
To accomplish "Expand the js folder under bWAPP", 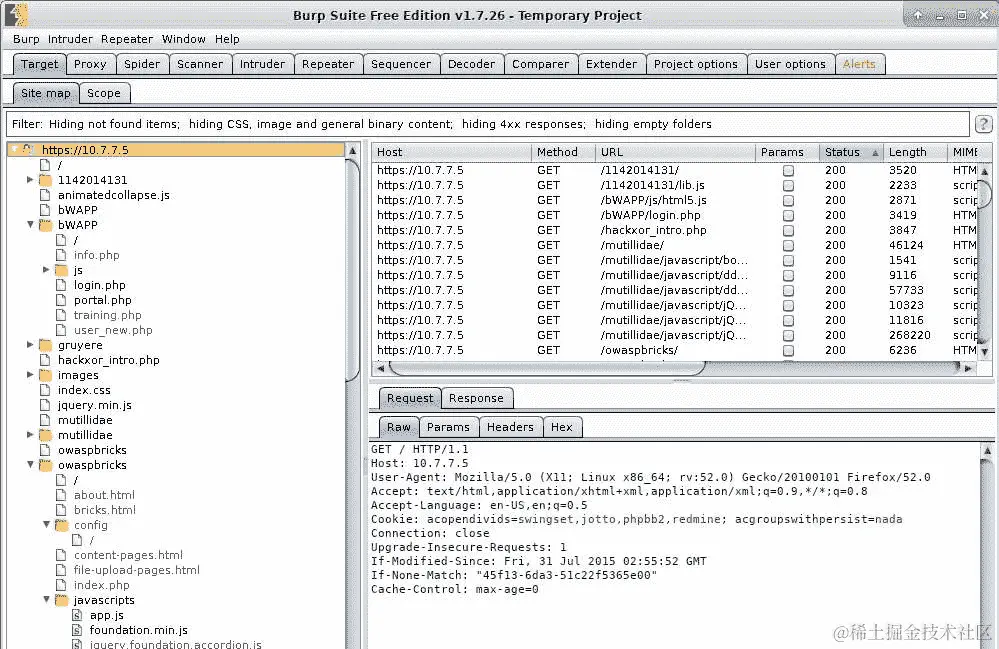I will 46,270.
